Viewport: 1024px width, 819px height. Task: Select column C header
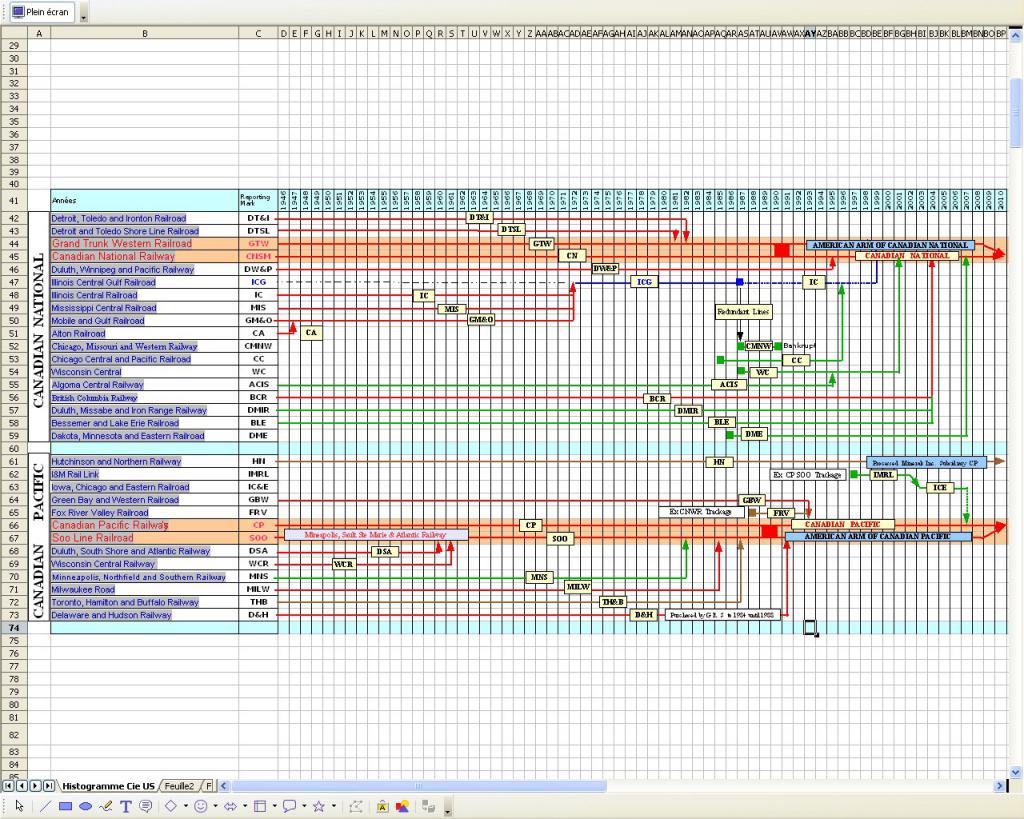[x=258, y=33]
